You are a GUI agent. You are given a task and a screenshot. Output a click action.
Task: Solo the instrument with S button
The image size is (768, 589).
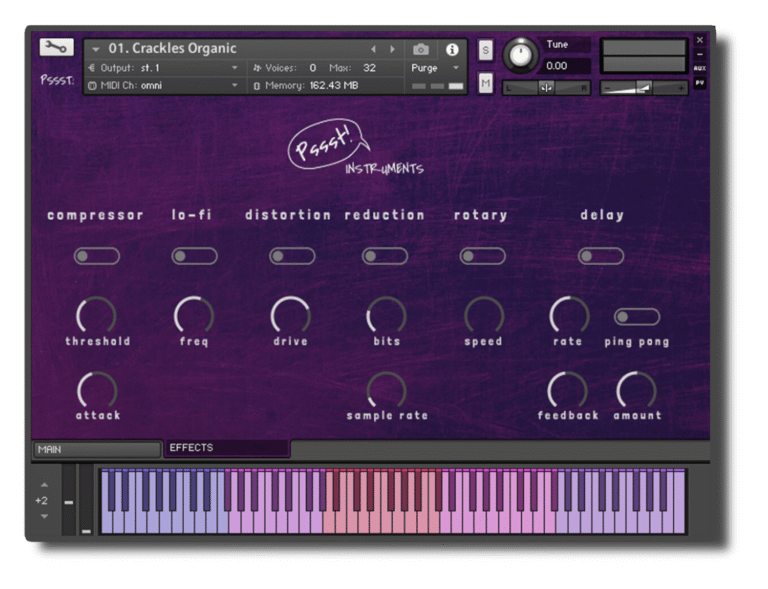tap(485, 50)
